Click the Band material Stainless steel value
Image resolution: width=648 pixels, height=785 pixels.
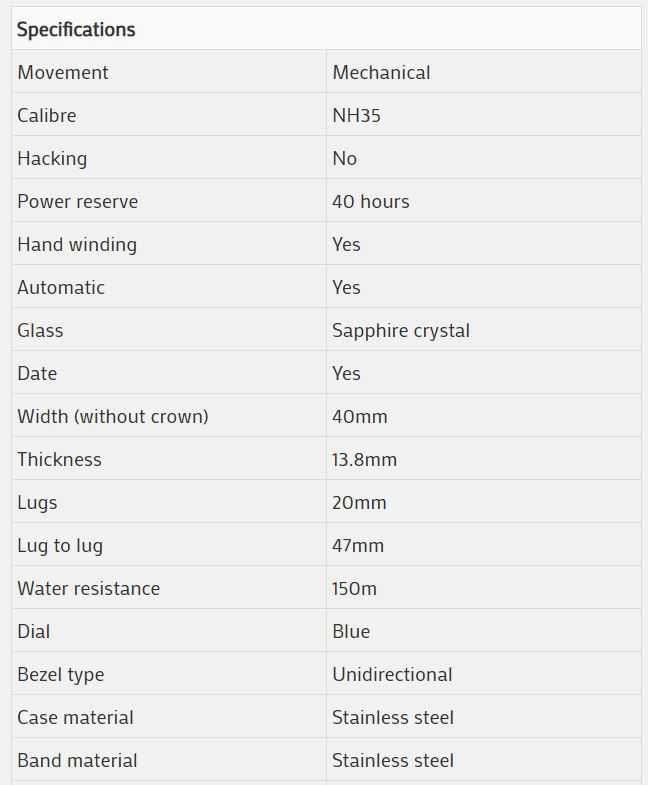point(393,761)
